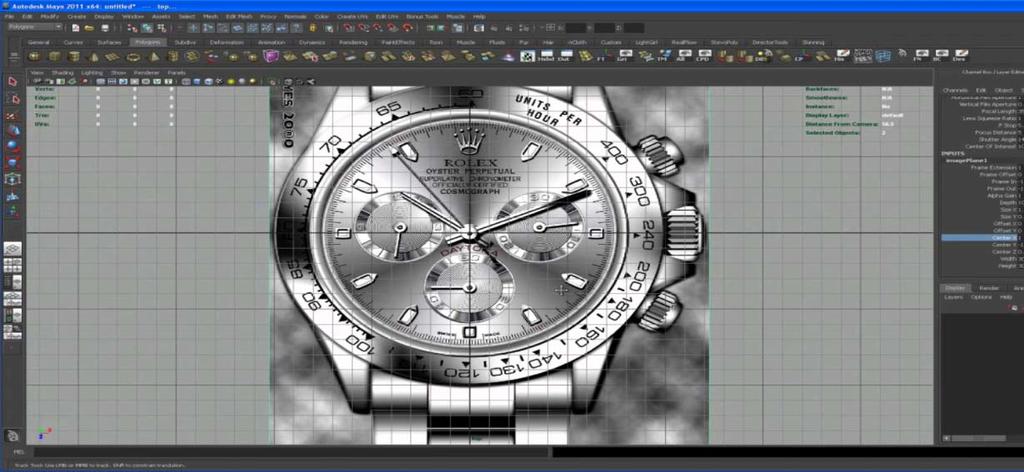
Task: Click the MEL command line field
Action: pyautogui.click(x=290, y=452)
